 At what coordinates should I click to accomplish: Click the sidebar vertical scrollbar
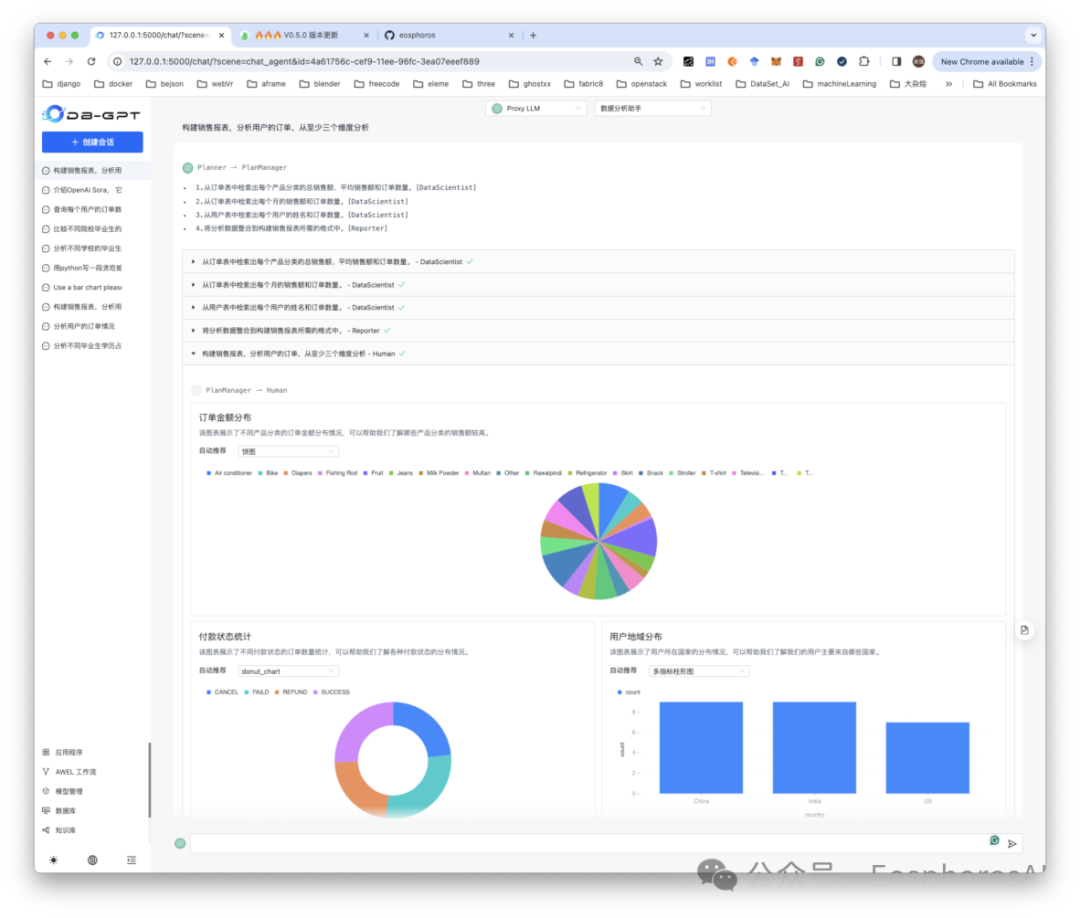[x=149, y=780]
